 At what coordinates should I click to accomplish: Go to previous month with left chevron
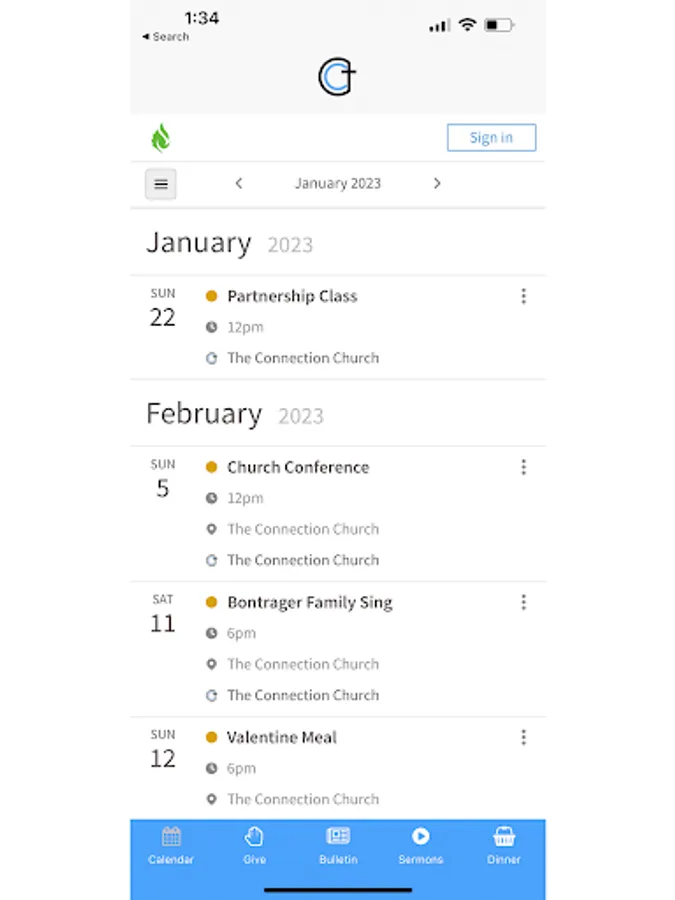[x=238, y=184]
